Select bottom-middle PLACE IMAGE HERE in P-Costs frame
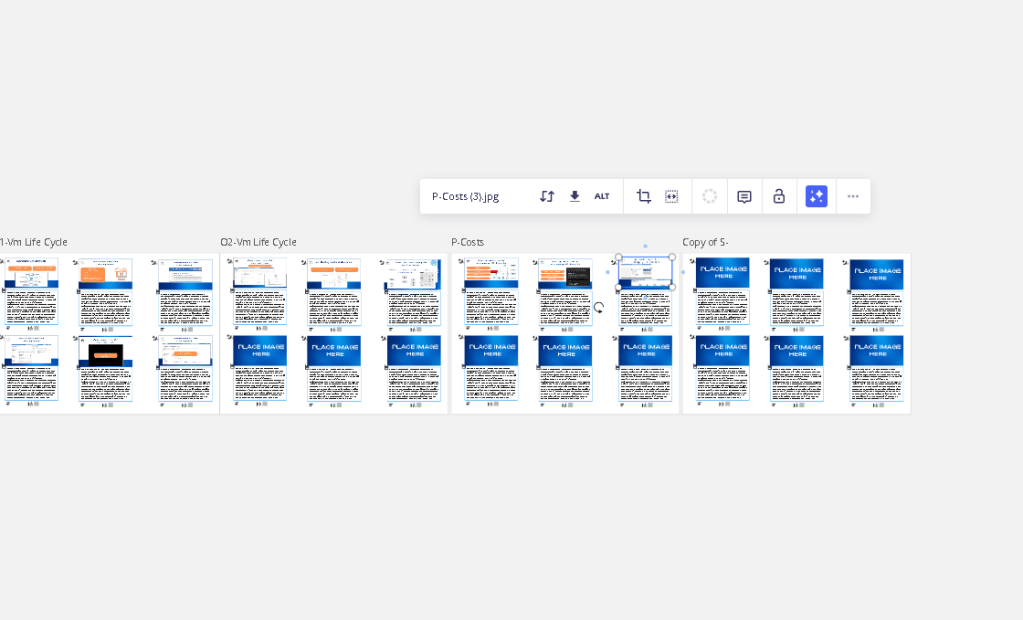 coord(566,351)
